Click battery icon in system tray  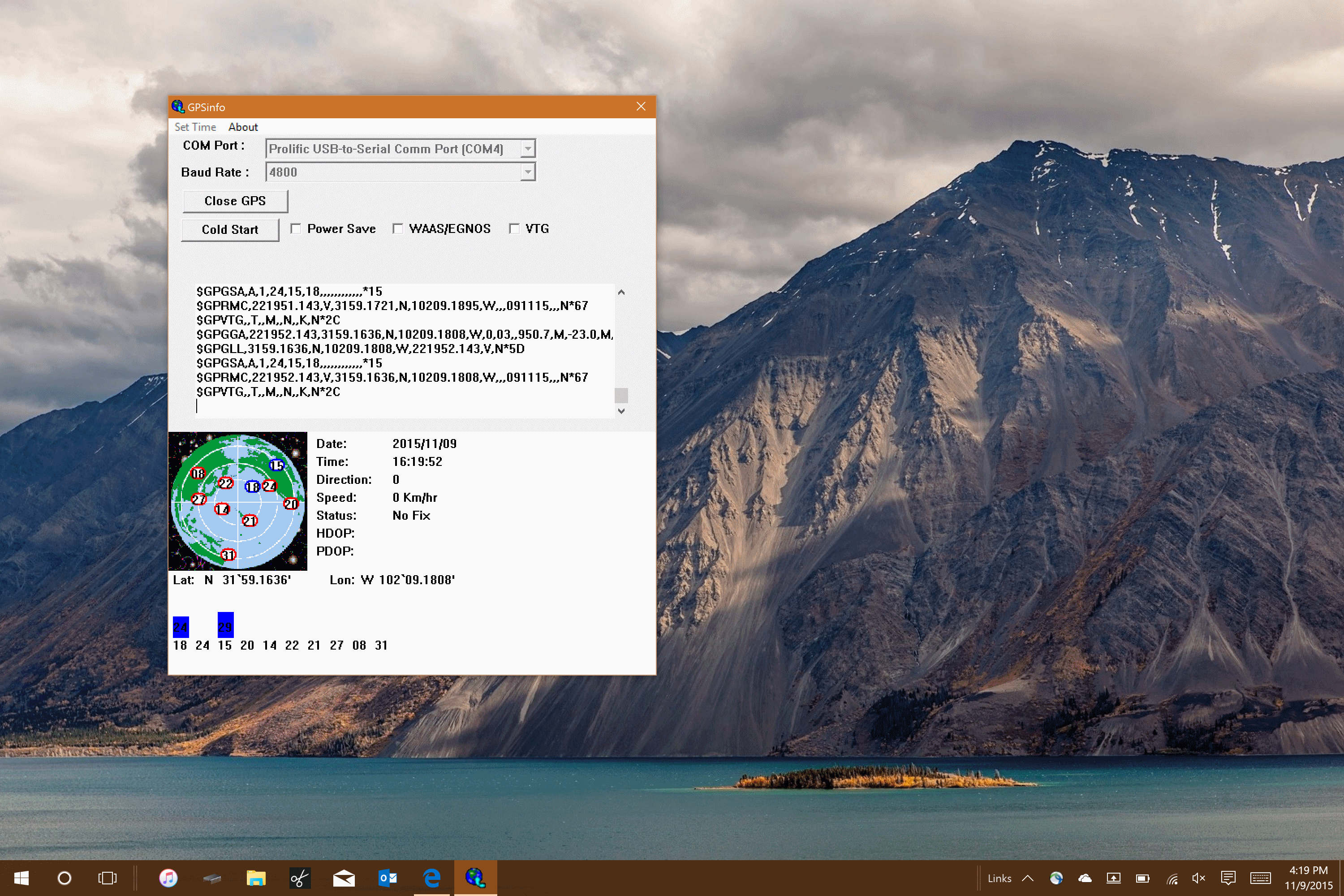coord(1142,878)
